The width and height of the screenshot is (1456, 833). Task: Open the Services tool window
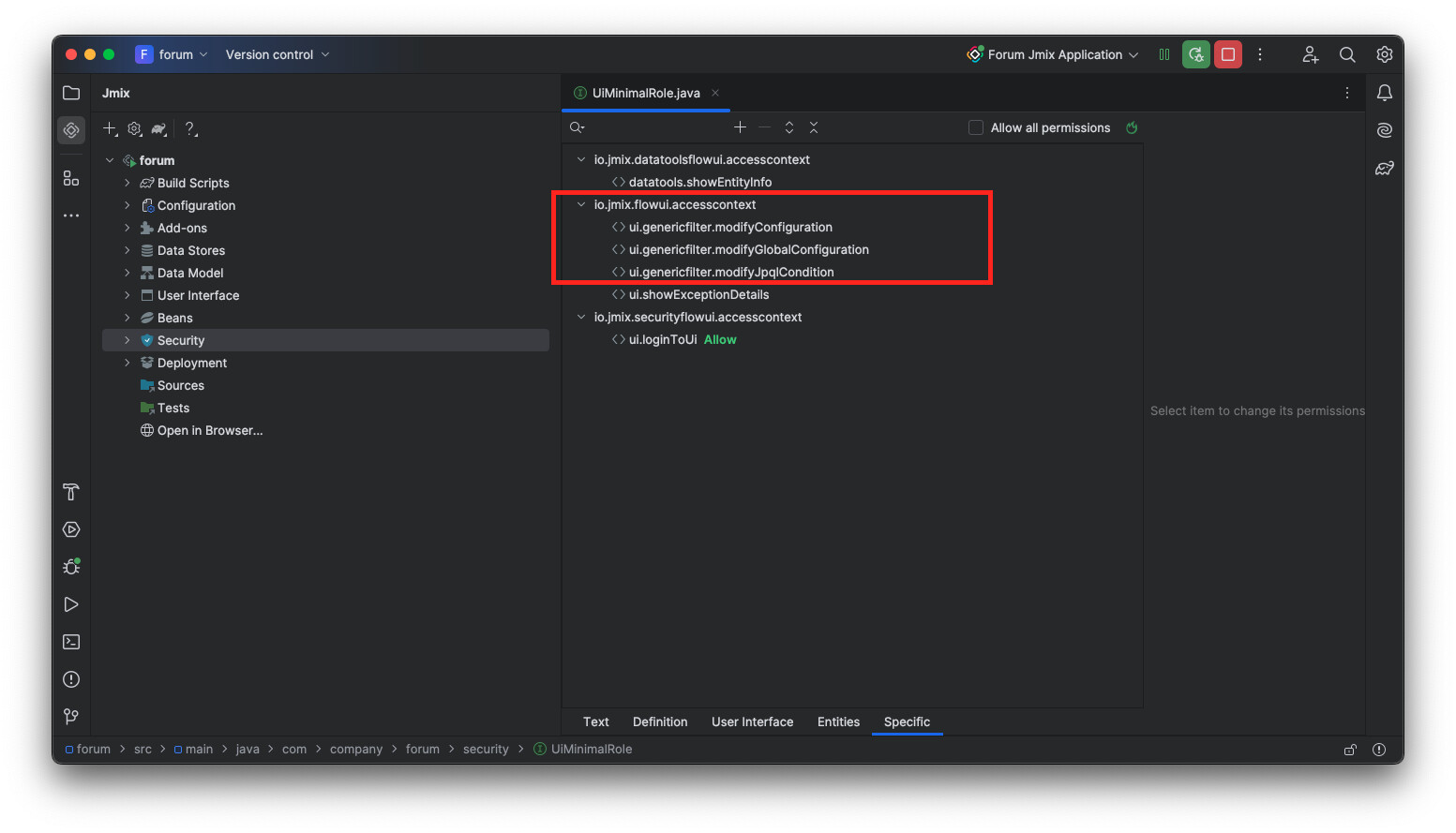[x=71, y=529]
